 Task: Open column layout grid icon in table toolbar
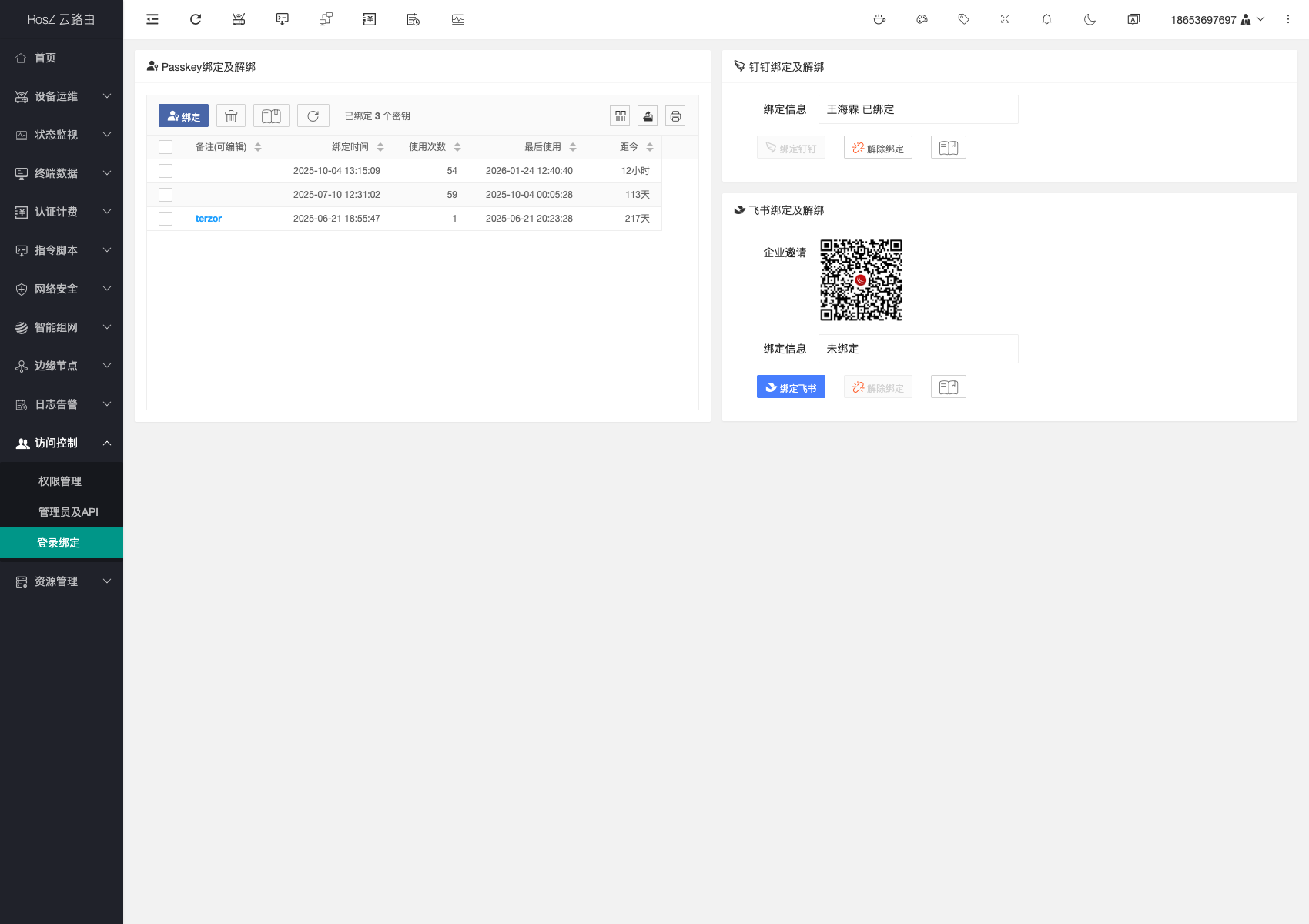click(620, 116)
